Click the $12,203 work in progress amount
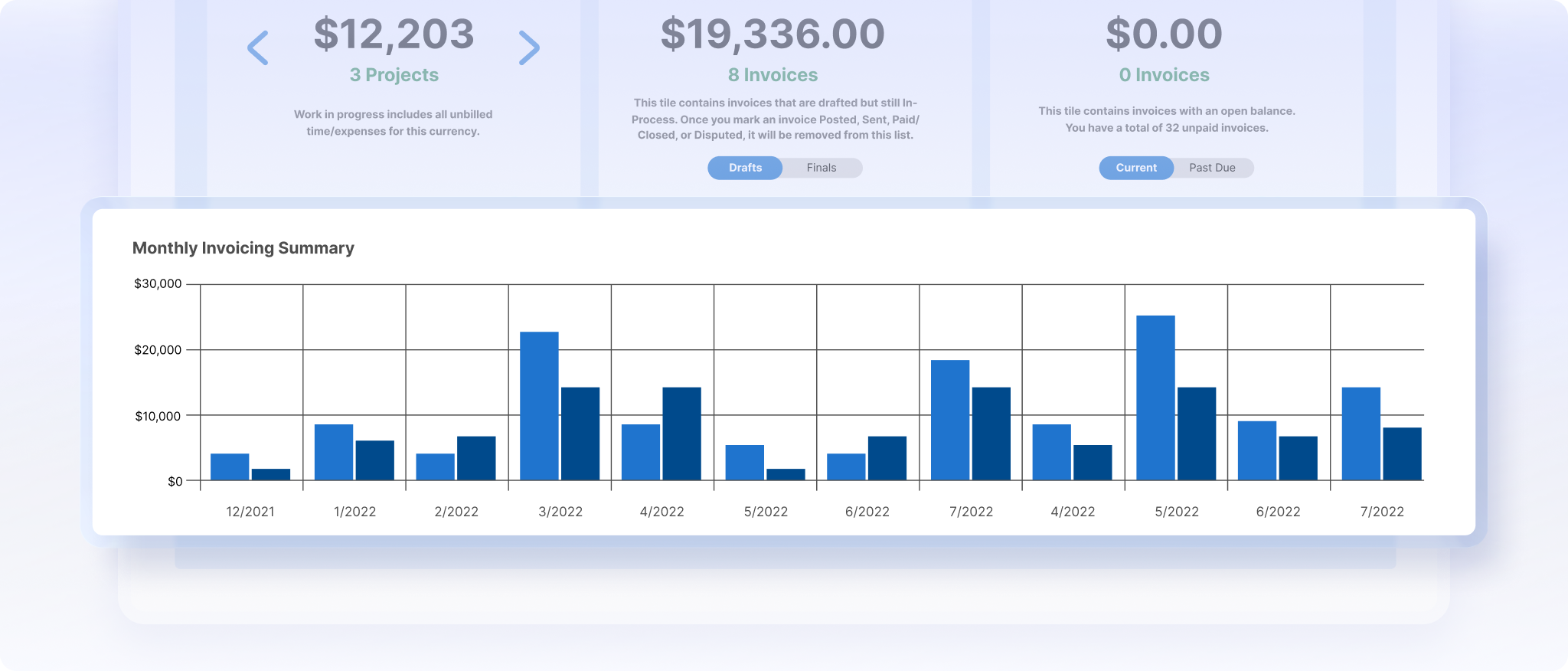This screenshot has height=671, width=1568. [x=394, y=34]
